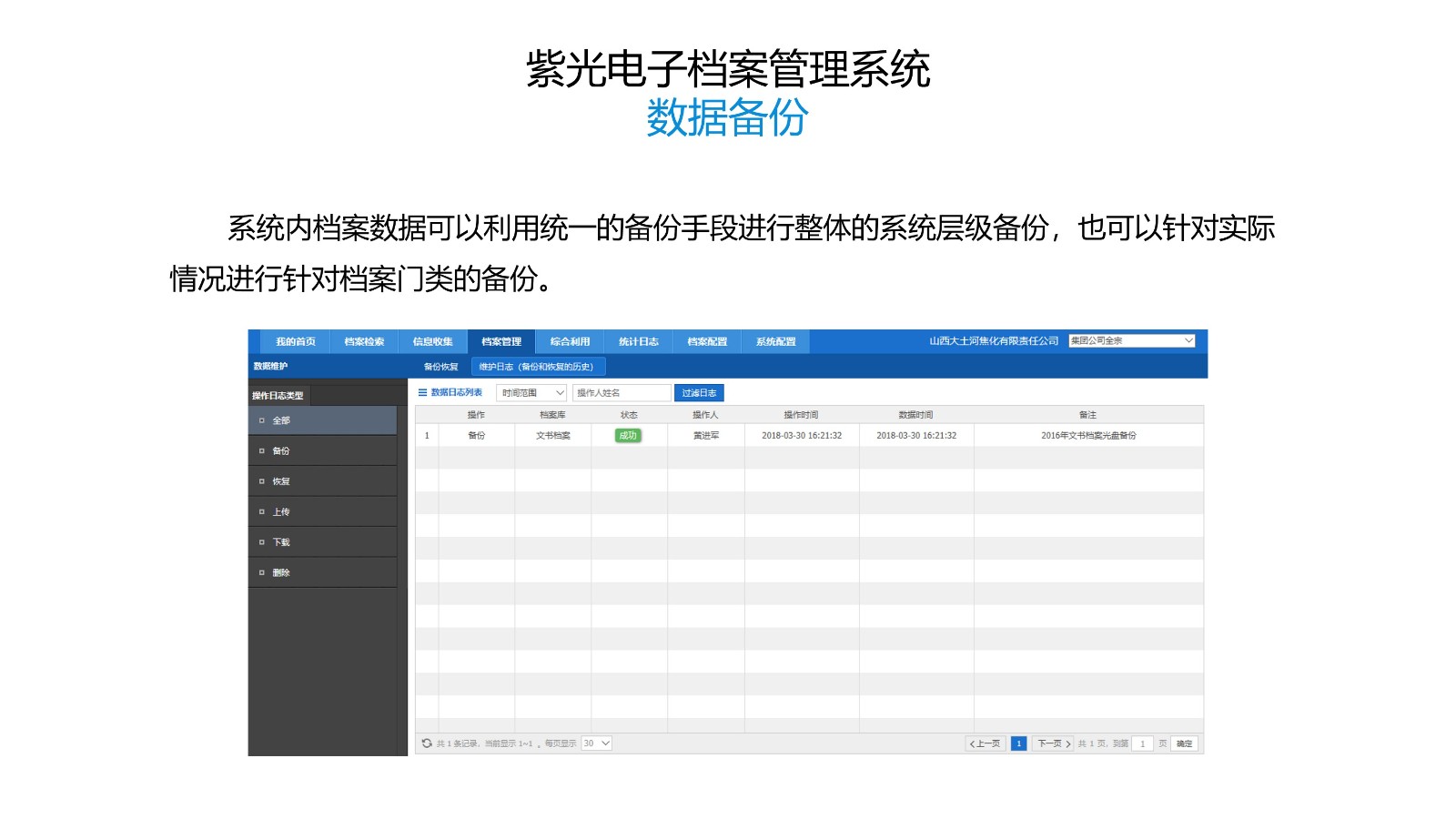Viewport: 1456px width, 819px height.
Task: Open the 集团公司全宗 dropdown
Action: click(x=1131, y=340)
